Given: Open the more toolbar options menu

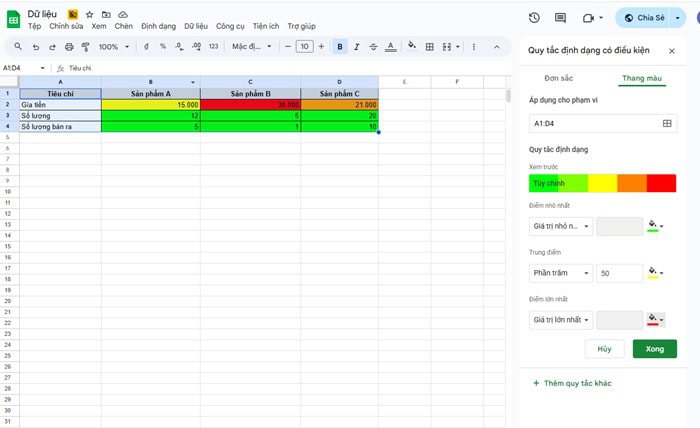Looking at the screenshot, I should 474,46.
